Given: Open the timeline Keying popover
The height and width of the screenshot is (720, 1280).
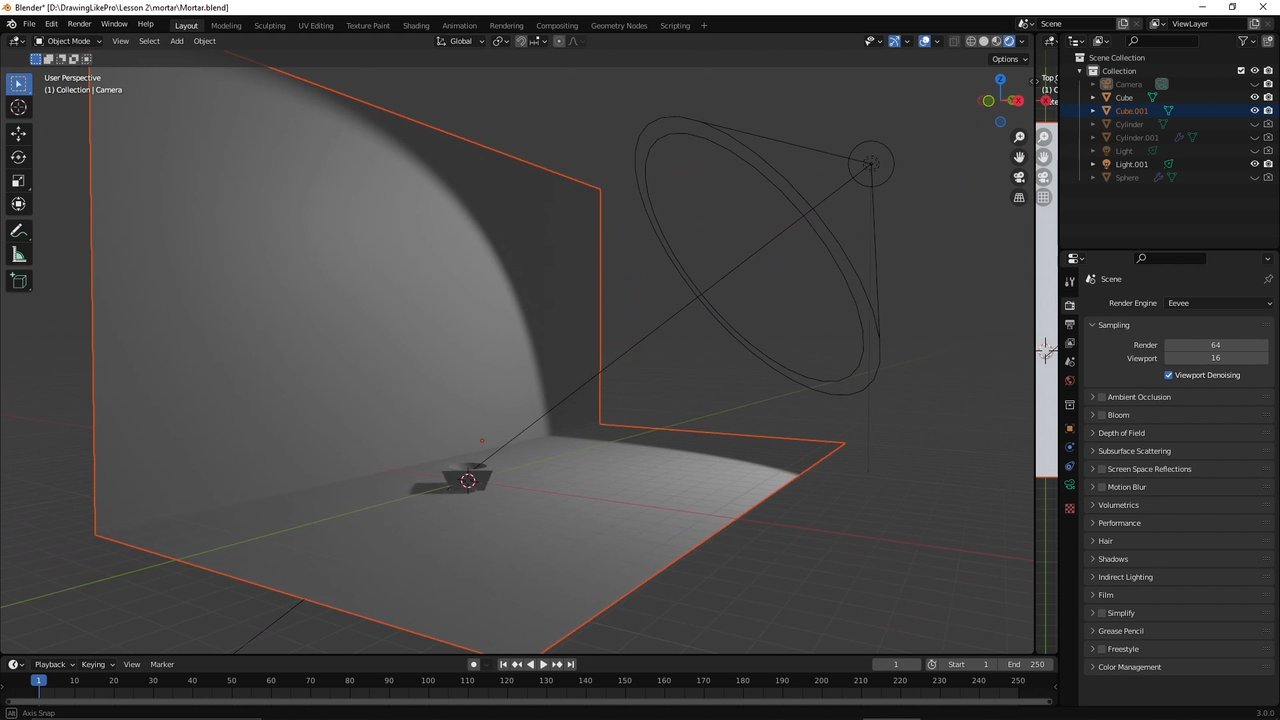Looking at the screenshot, I should [x=98, y=664].
